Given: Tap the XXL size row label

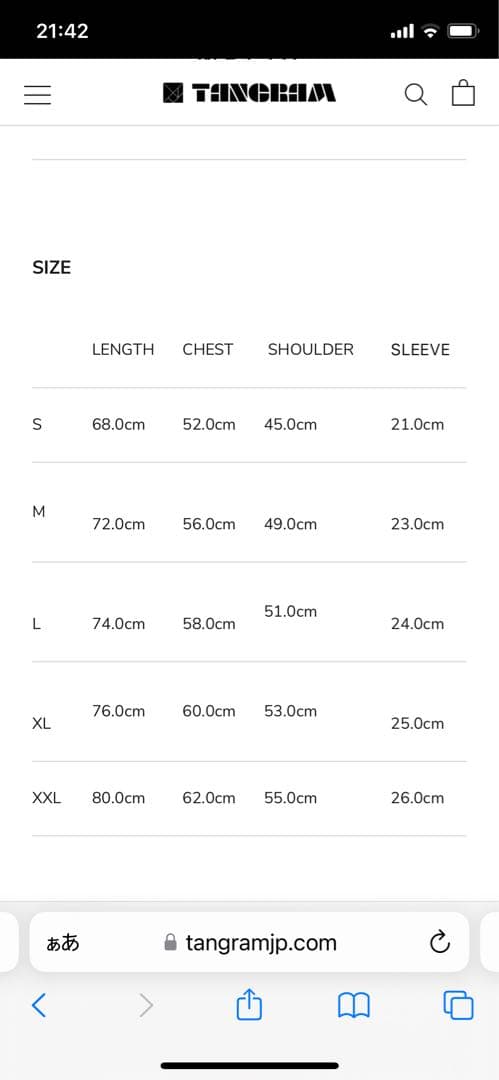Looking at the screenshot, I should [x=47, y=798].
